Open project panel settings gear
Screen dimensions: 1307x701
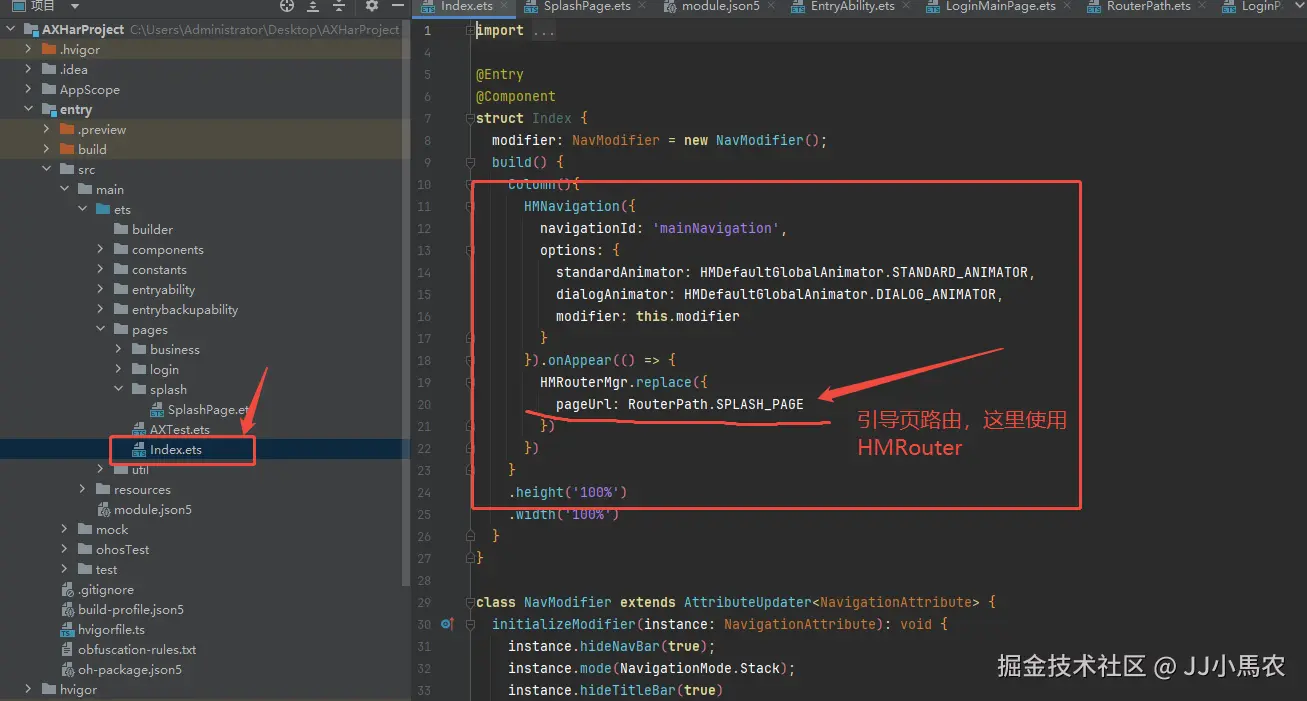(x=371, y=6)
